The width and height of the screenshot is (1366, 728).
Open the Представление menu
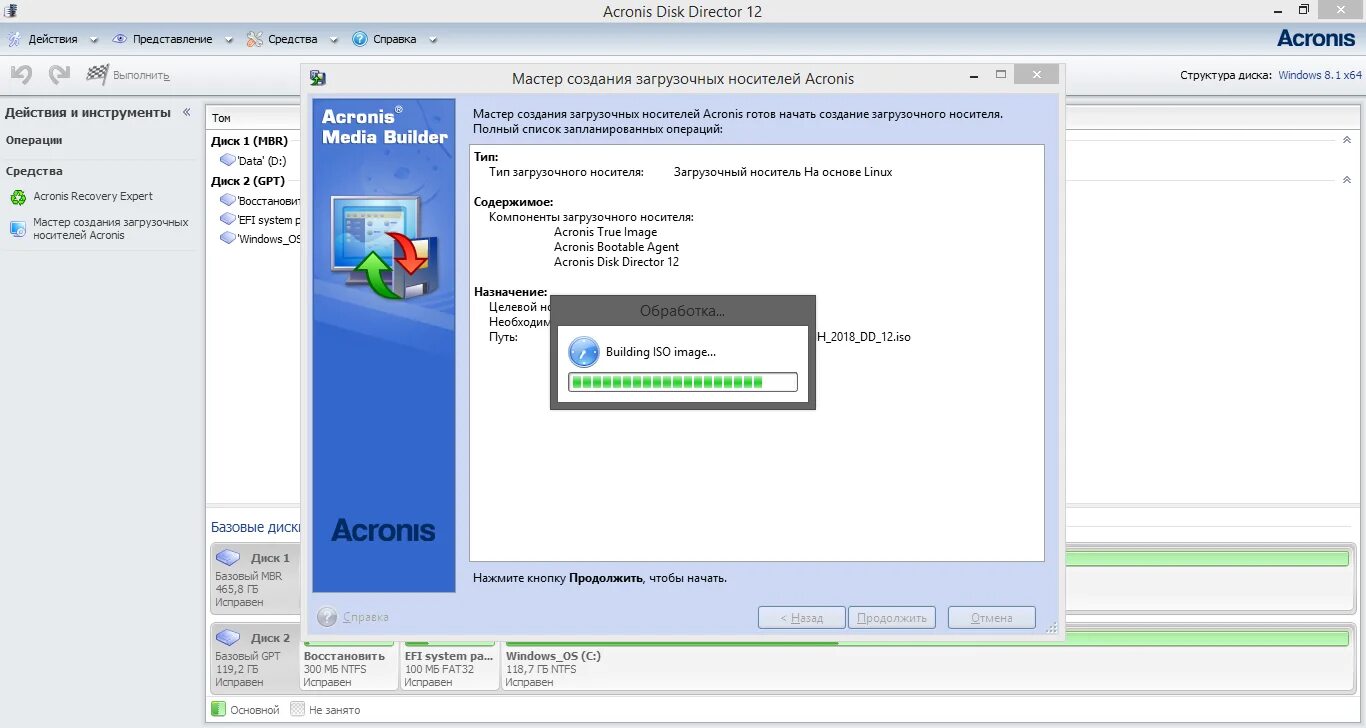click(x=173, y=39)
